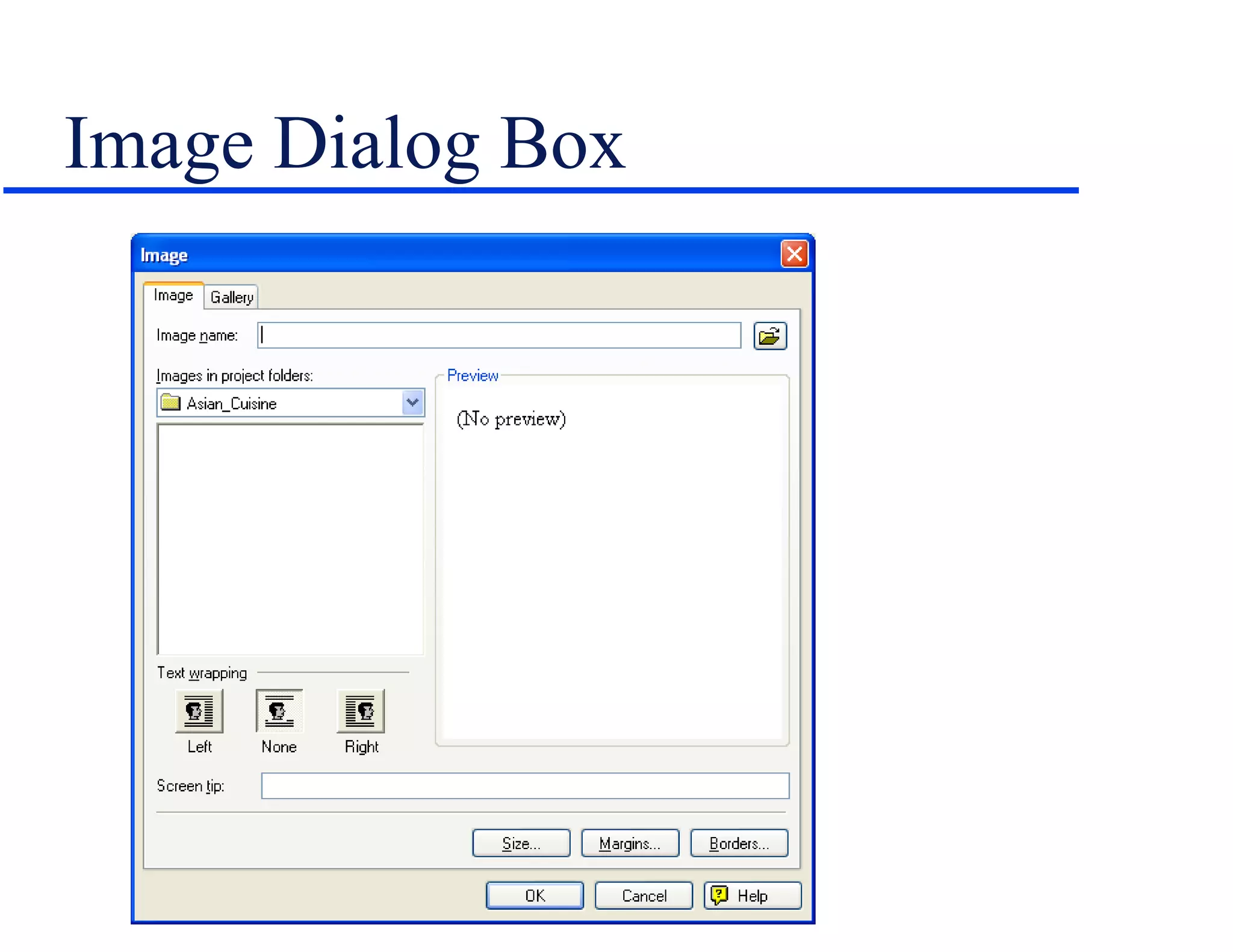This screenshot has height=952, width=1233.
Task: Dismiss dialog with Cancel button
Action: (x=644, y=895)
